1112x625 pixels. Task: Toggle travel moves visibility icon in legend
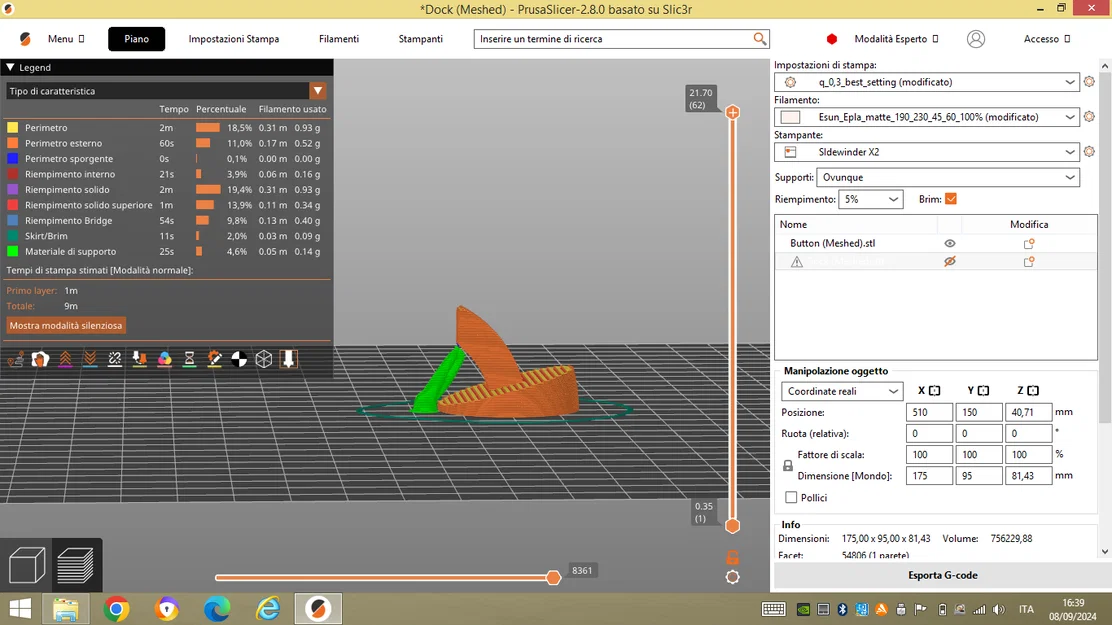click(16, 360)
